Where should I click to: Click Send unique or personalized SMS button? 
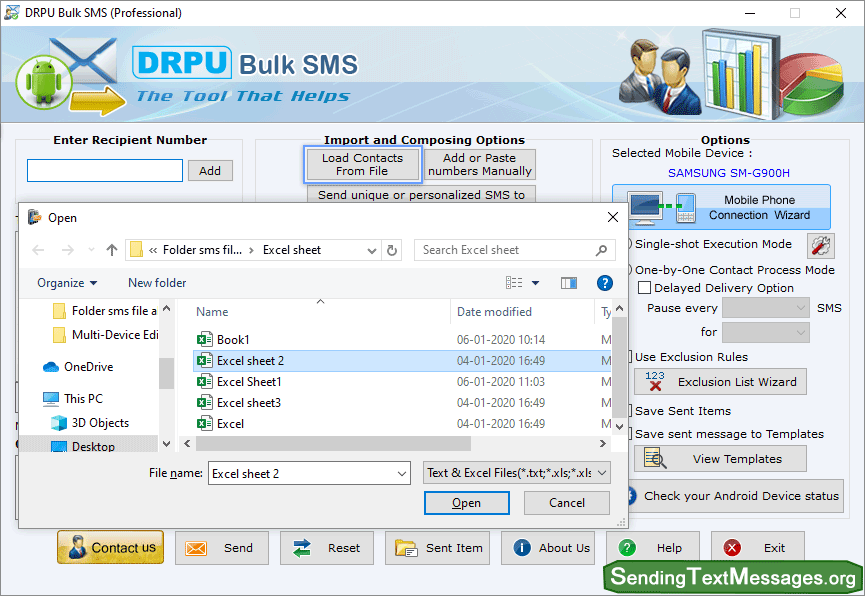(421, 195)
